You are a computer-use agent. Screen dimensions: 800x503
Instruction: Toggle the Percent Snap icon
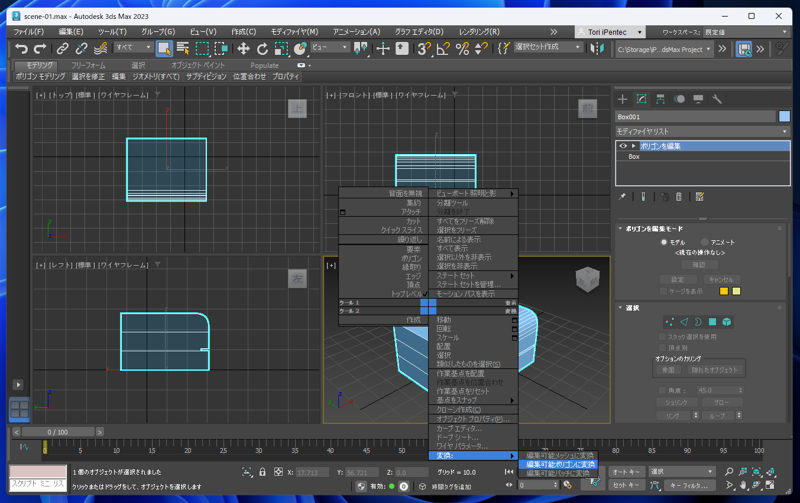462,49
